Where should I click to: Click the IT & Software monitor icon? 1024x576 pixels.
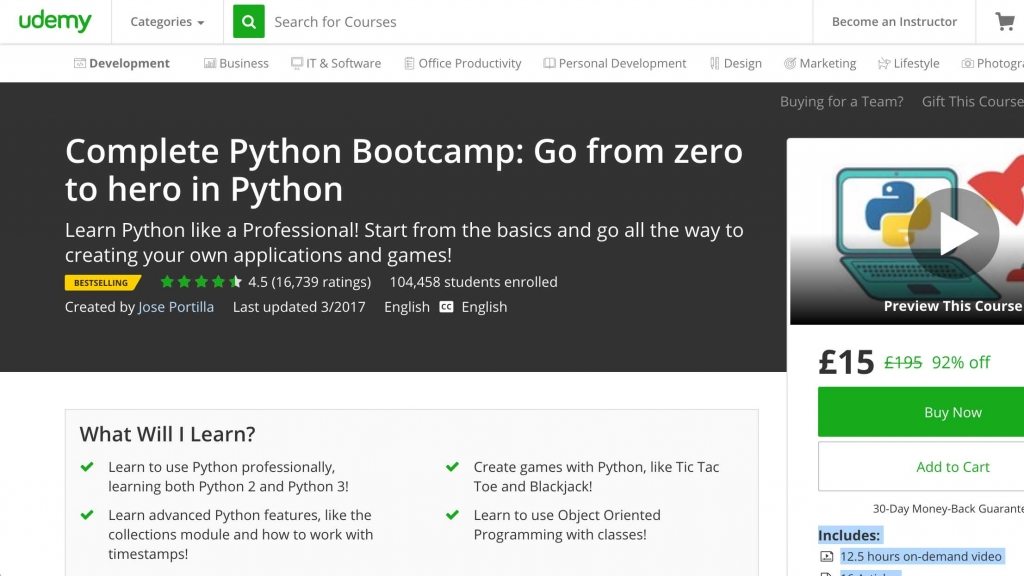point(297,63)
